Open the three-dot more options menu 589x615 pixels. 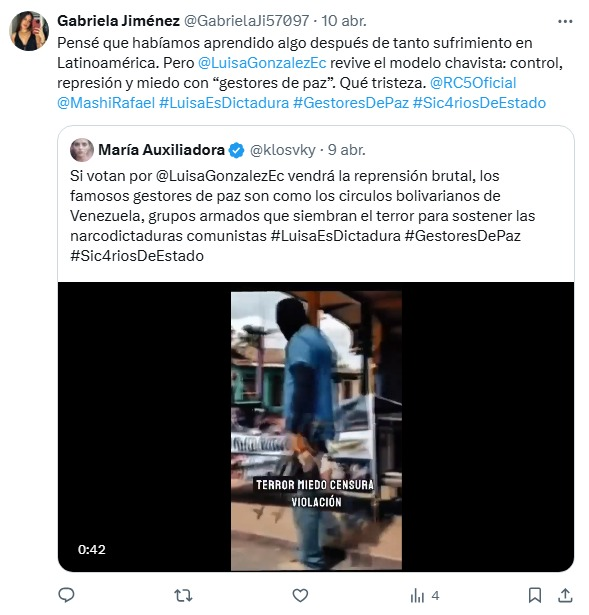(565, 22)
